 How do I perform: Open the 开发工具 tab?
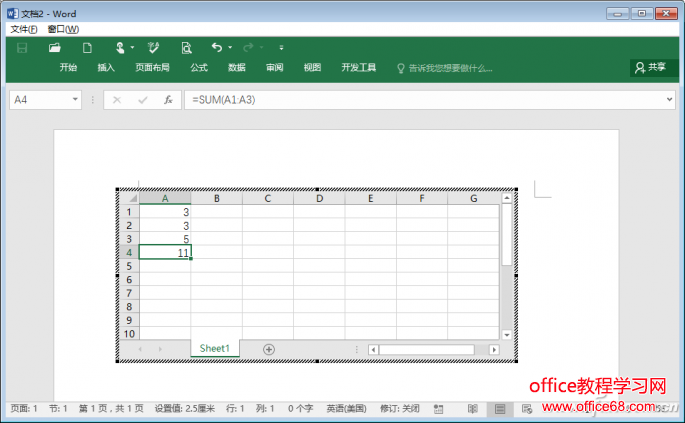coord(359,67)
